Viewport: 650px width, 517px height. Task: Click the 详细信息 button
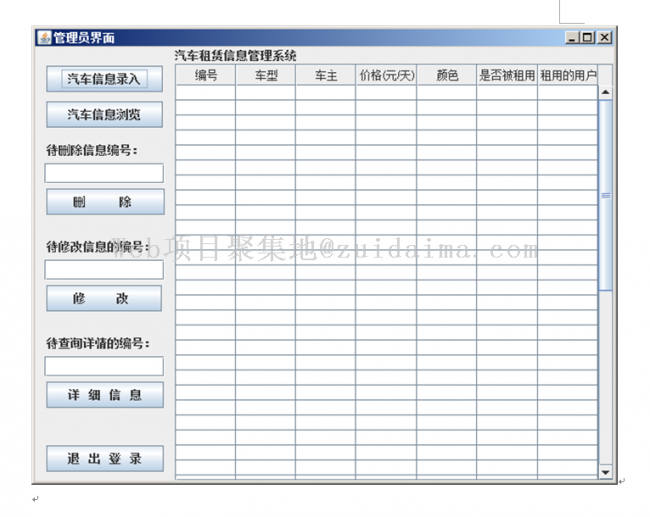(x=104, y=395)
